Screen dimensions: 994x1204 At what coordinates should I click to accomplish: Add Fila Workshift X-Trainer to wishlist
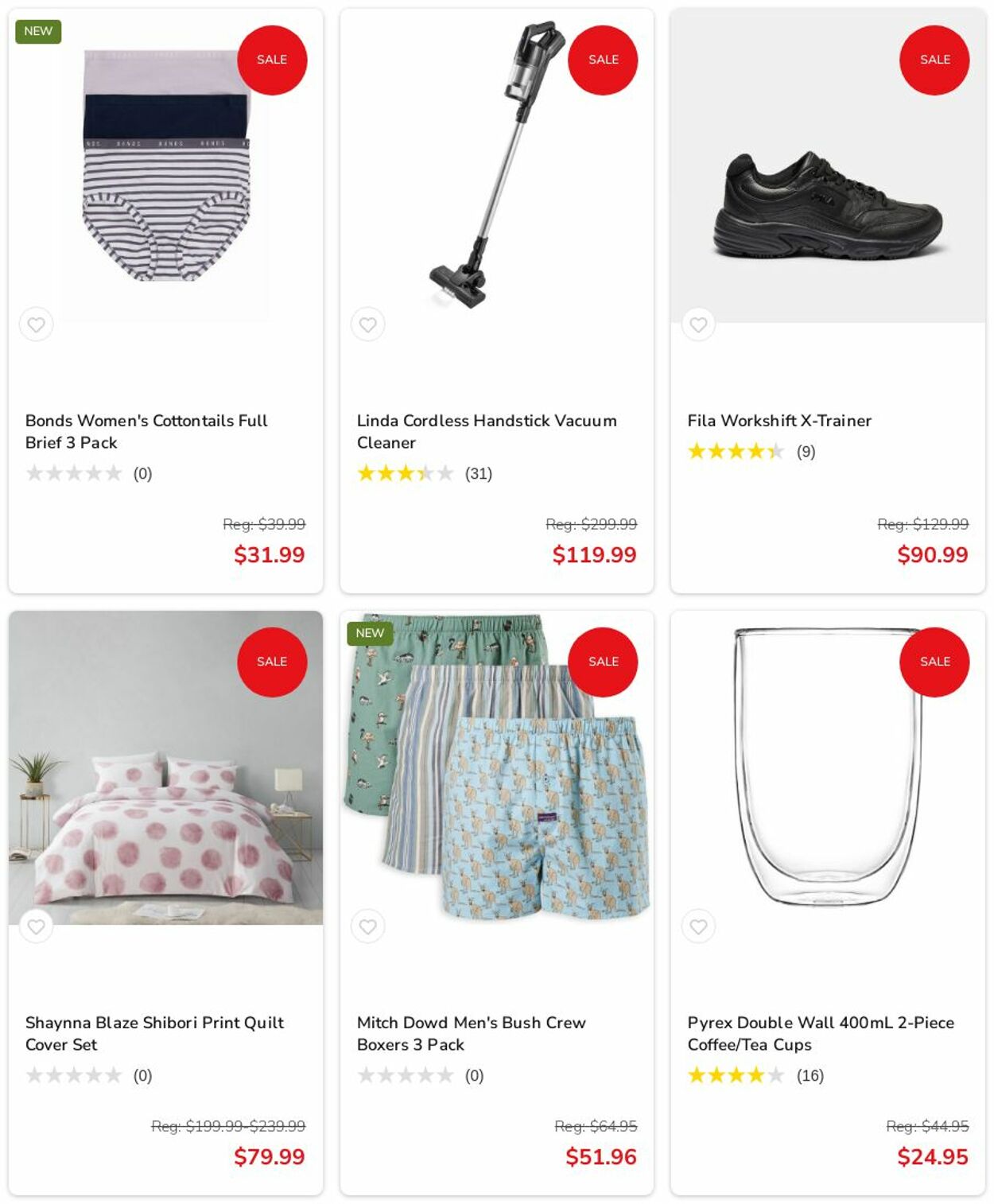(698, 324)
